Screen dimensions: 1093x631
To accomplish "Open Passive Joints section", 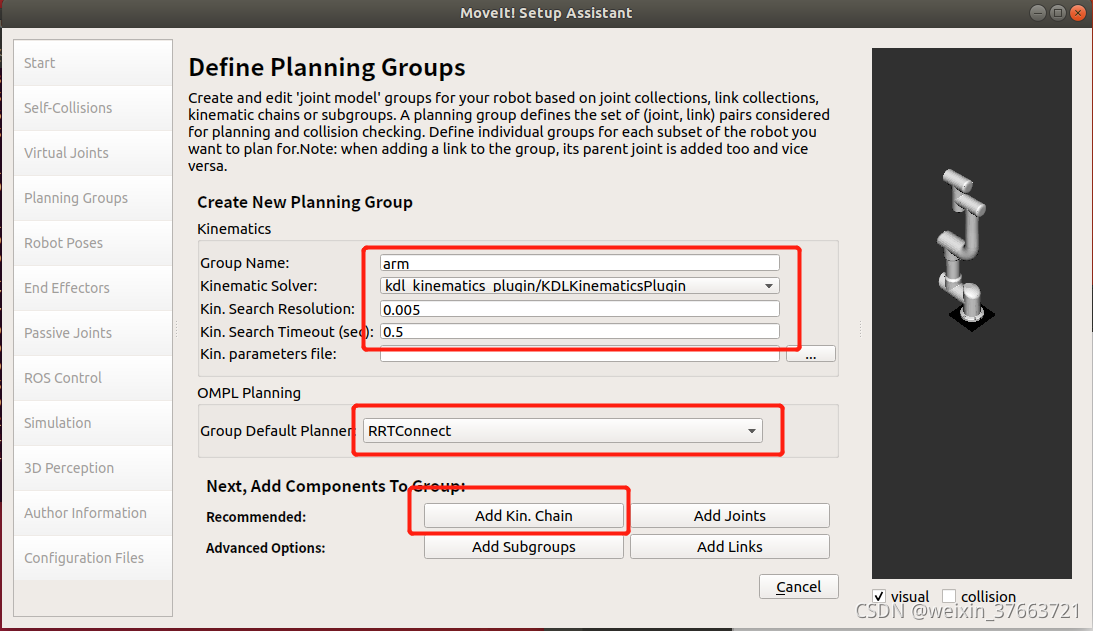I will pyautogui.click(x=93, y=333).
